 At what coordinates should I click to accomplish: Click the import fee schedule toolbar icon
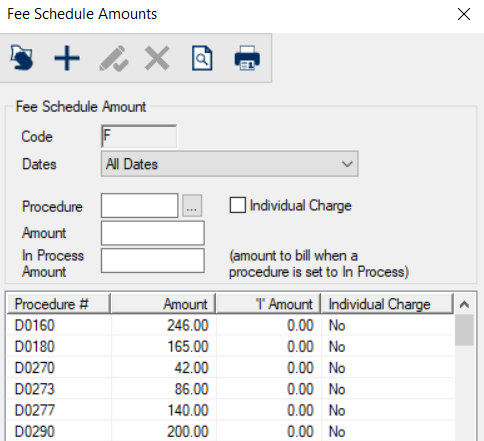(x=22, y=58)
